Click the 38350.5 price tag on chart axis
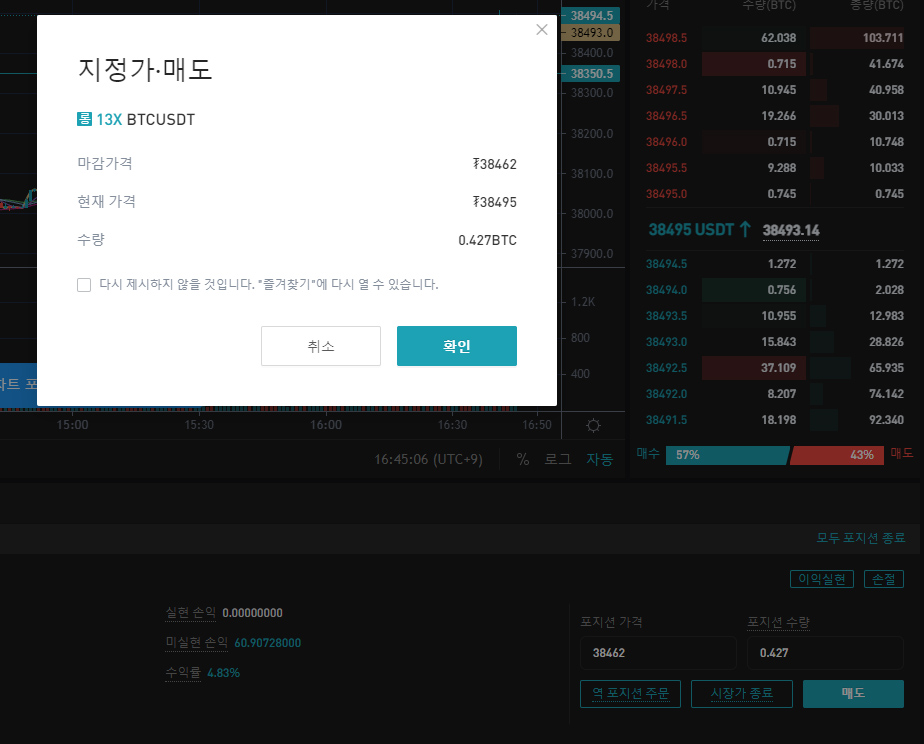Viewport: 924px width, 744px height. click(x=590, y=74)
